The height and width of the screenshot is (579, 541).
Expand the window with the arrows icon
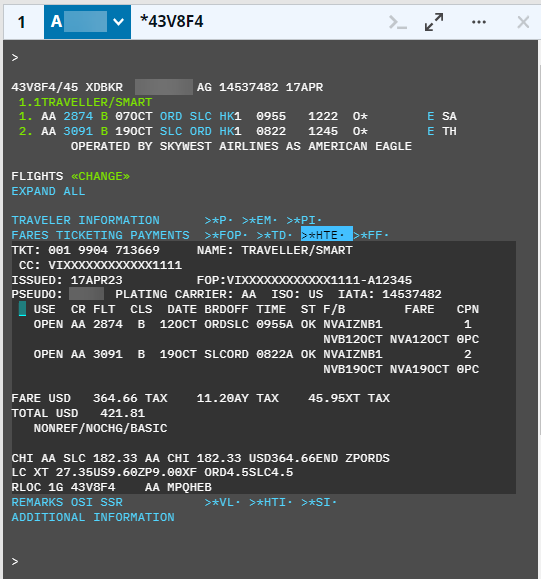click(434, 22)
